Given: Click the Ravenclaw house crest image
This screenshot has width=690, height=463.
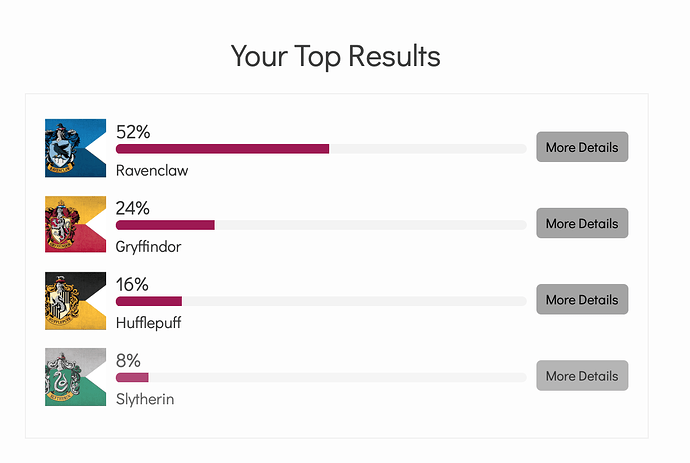Looking at the screenshot, I should pos(75,148).
